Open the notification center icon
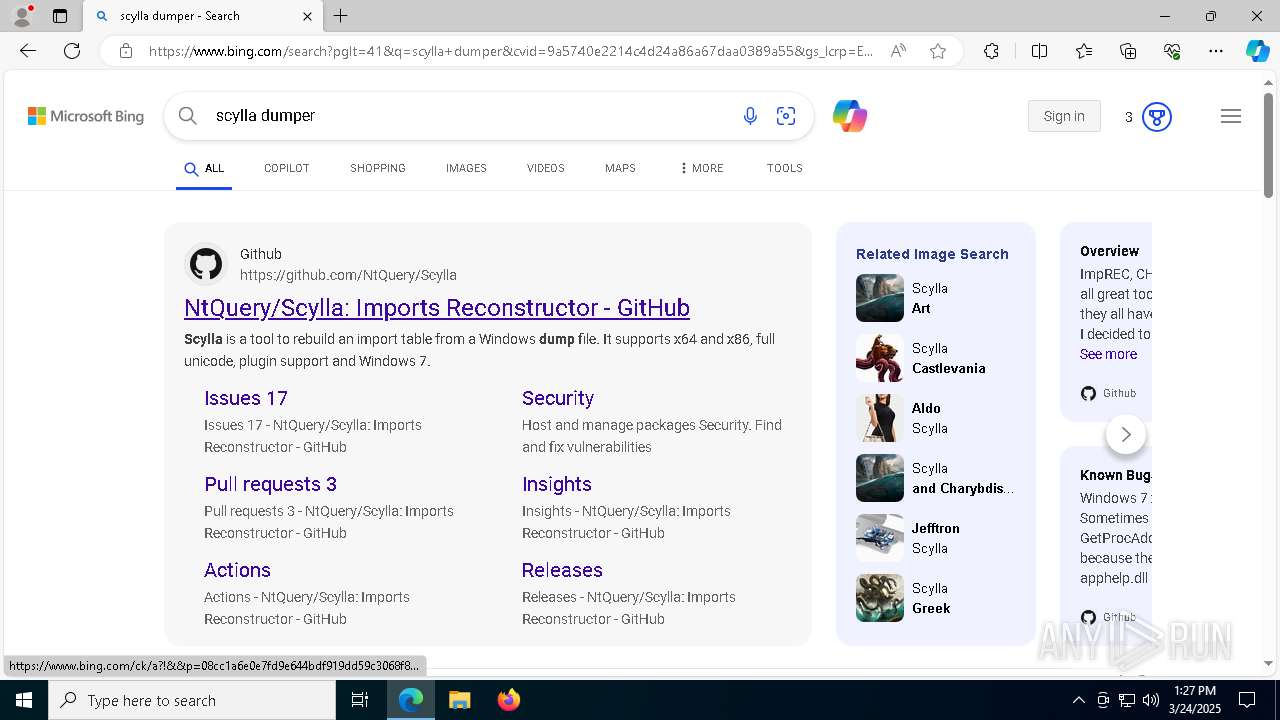 1247,700
